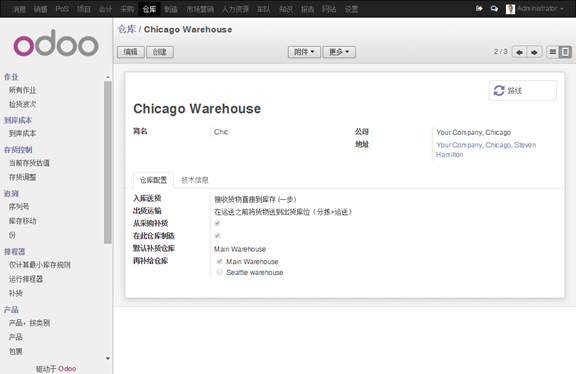Open the 消息 menu

[19, 9]
